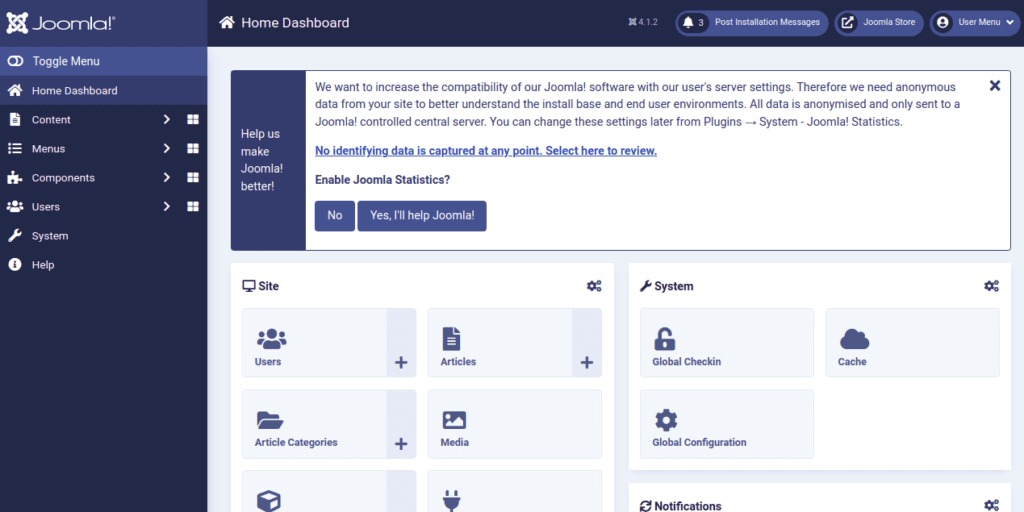Dismiss the statistics notice with X
The height and width of the screenshot is (512, 1024).
(995, 86)
